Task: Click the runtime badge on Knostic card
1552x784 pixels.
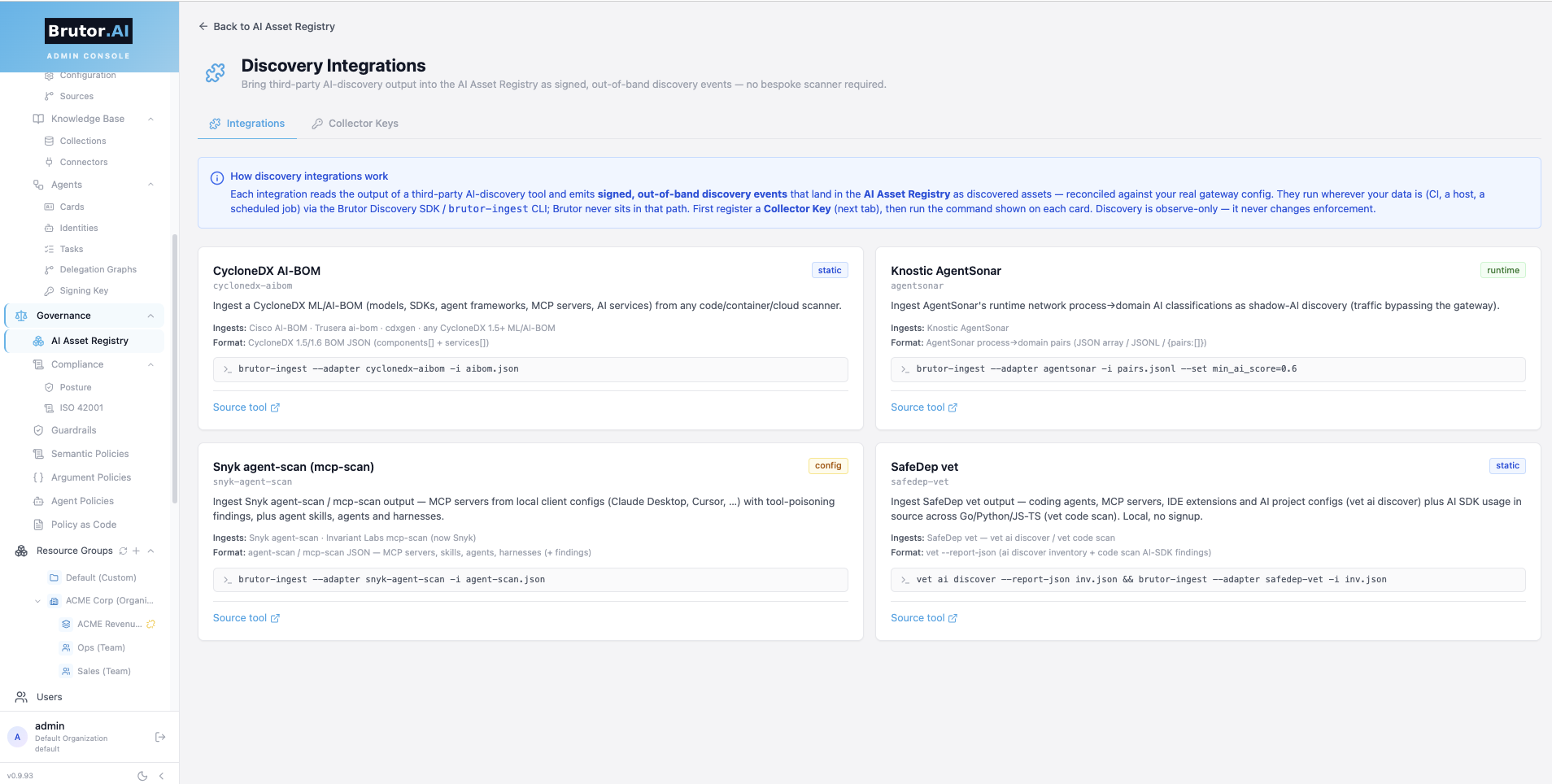Action: [1502, 270]
